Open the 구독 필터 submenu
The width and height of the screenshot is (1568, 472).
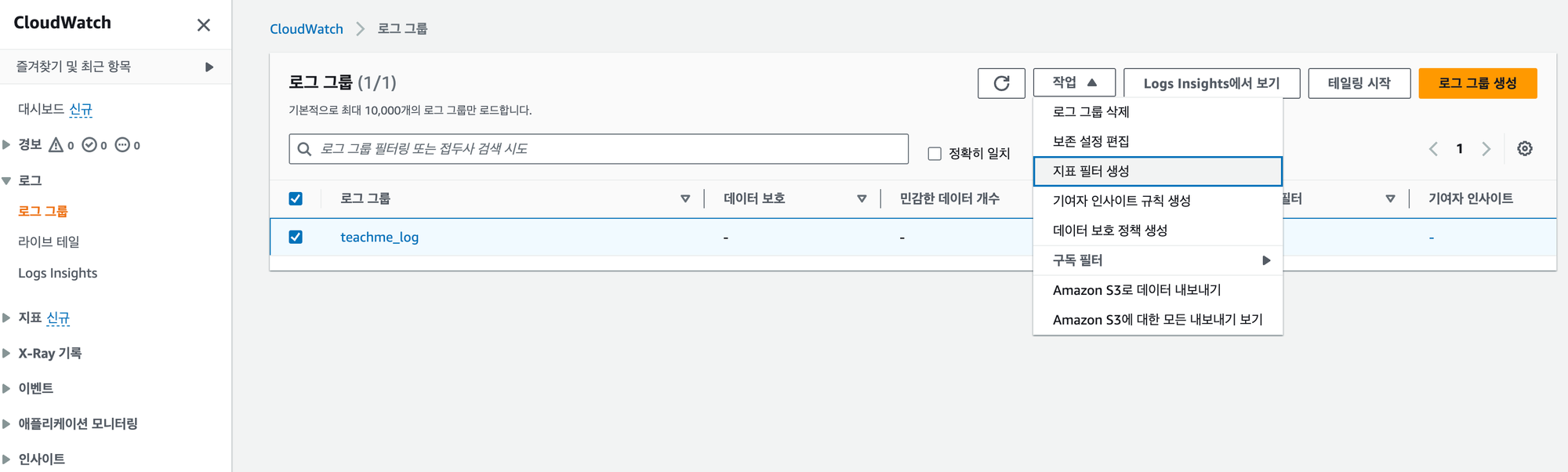coord(1158,260)
